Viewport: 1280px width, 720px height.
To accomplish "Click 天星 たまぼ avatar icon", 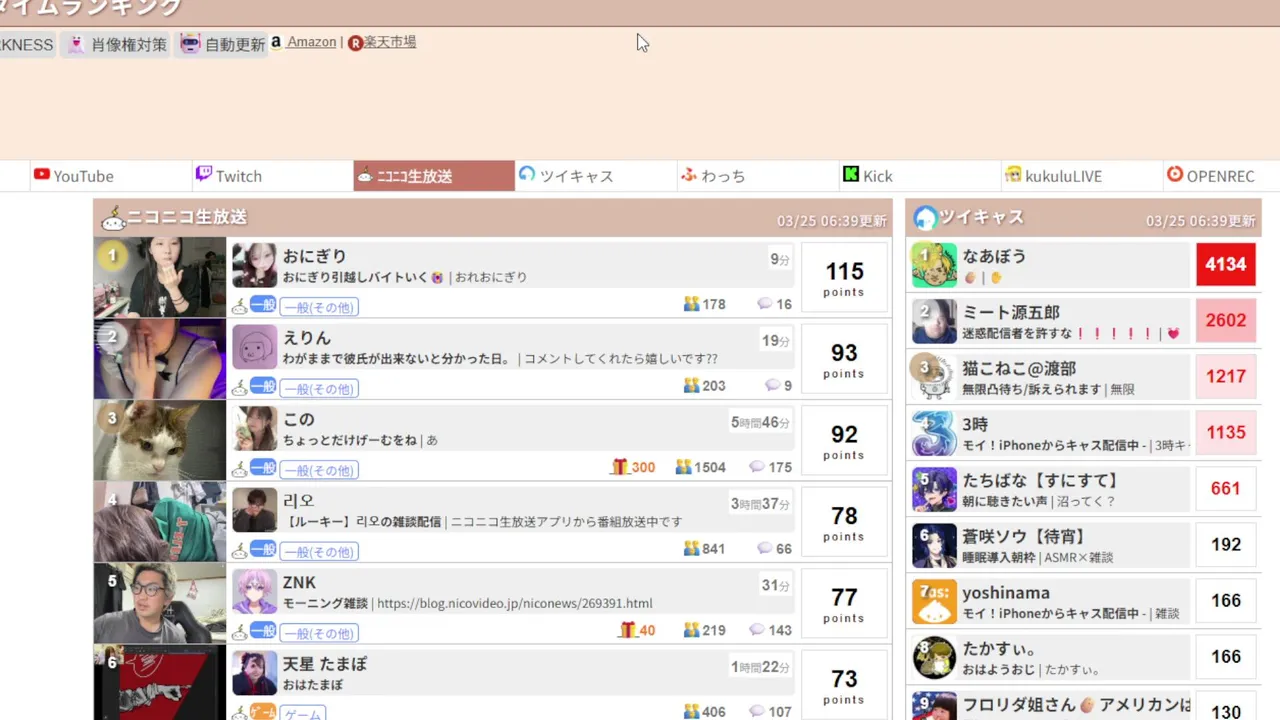I will coord(255,673).
